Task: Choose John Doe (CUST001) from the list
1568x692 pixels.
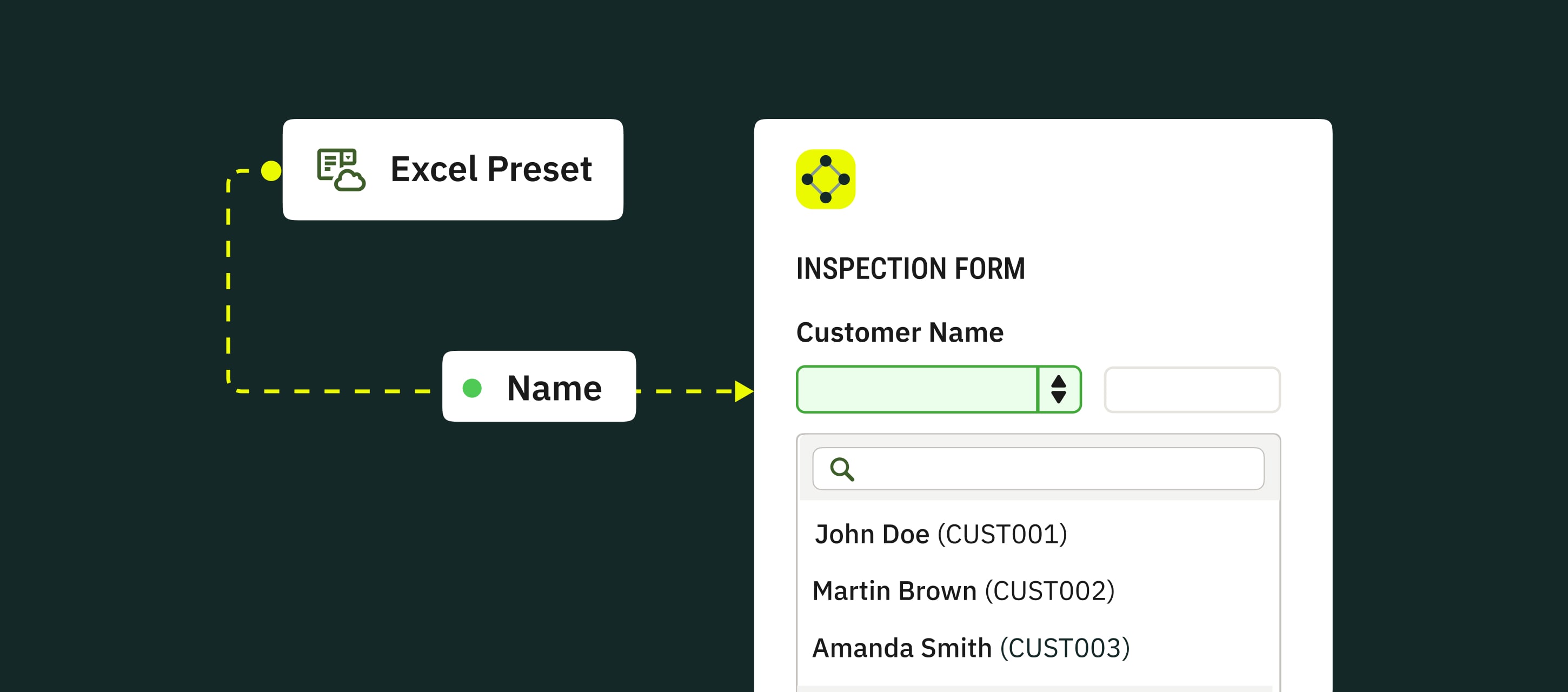Action: point(940,534)
